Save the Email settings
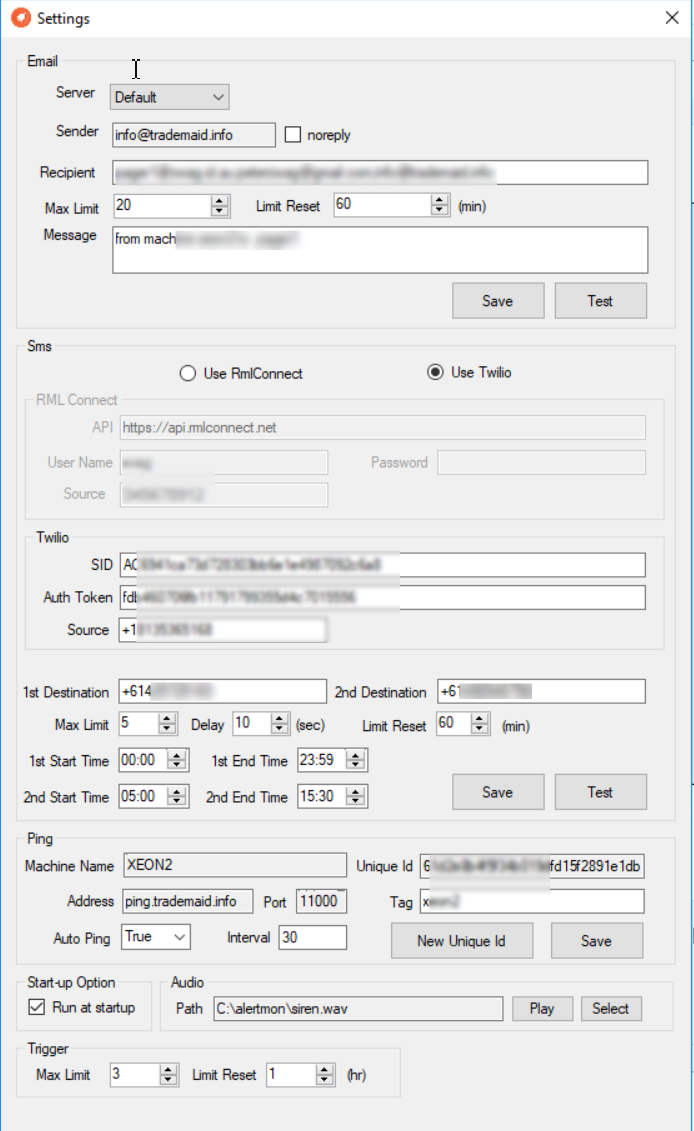The height and width of the screenshot is (1131, 694). pos(497,301)
